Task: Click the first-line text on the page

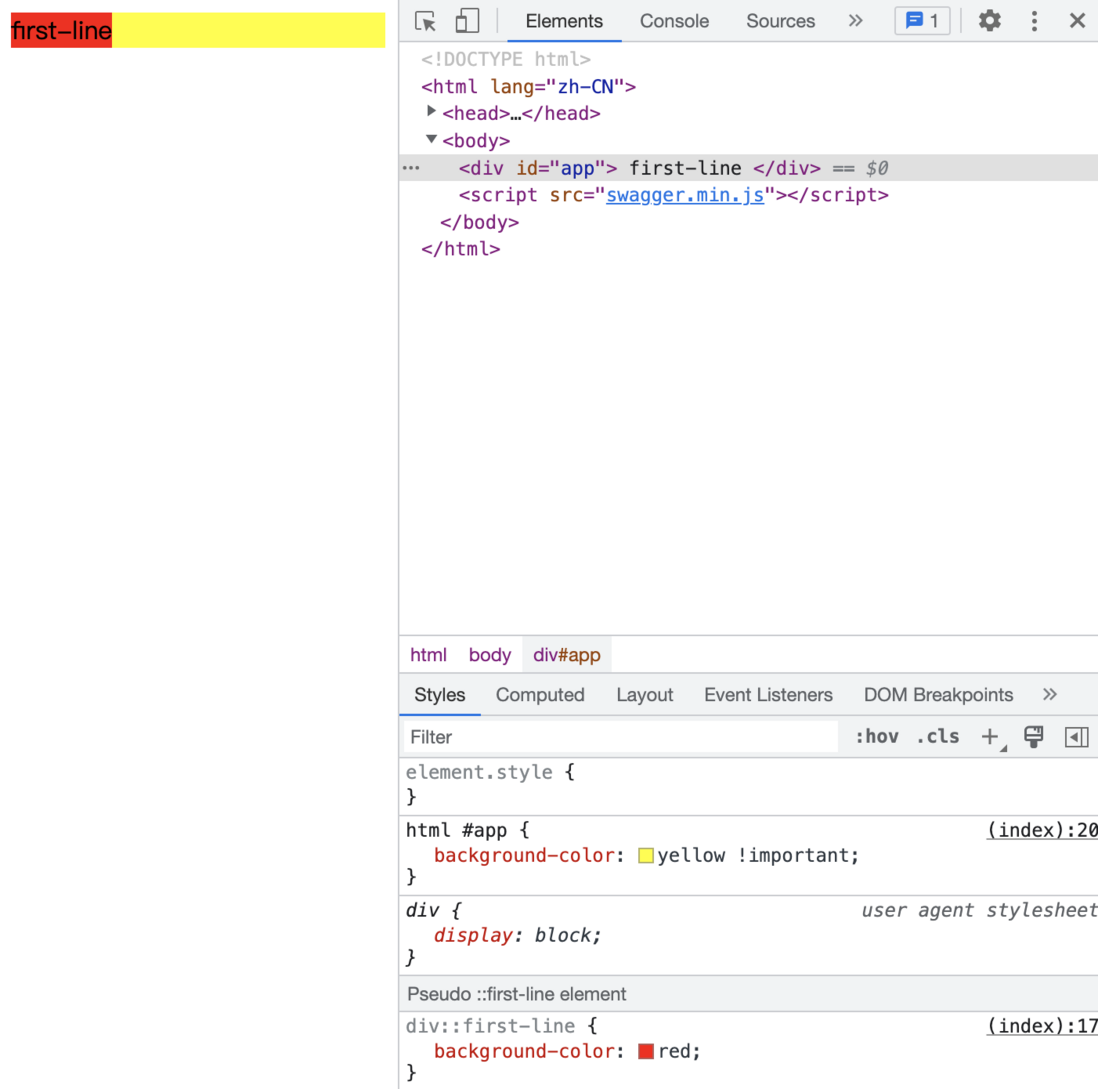Action: coord(62,30)
